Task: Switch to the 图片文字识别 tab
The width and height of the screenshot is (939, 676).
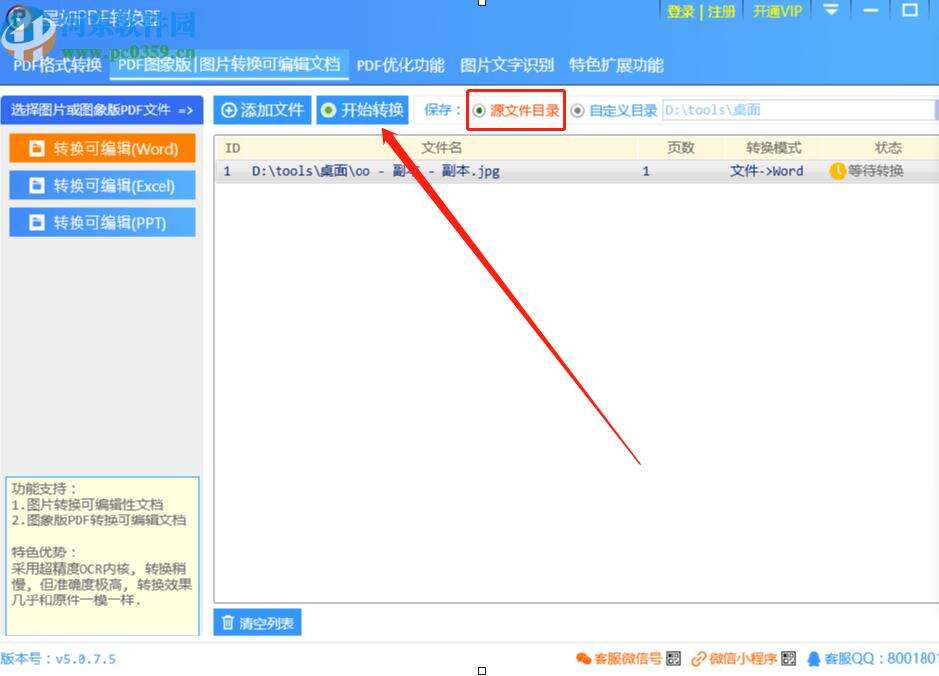Action: pos(506,65)
